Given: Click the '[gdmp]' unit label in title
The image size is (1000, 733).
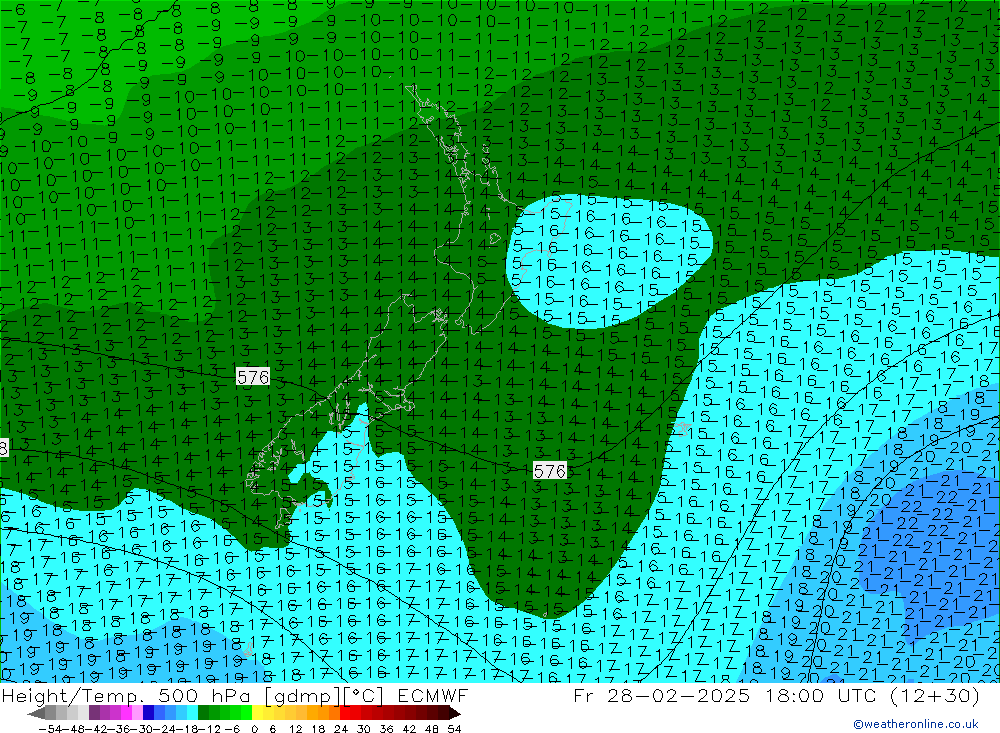Looking at the screenshot, I should click(302, 695).
